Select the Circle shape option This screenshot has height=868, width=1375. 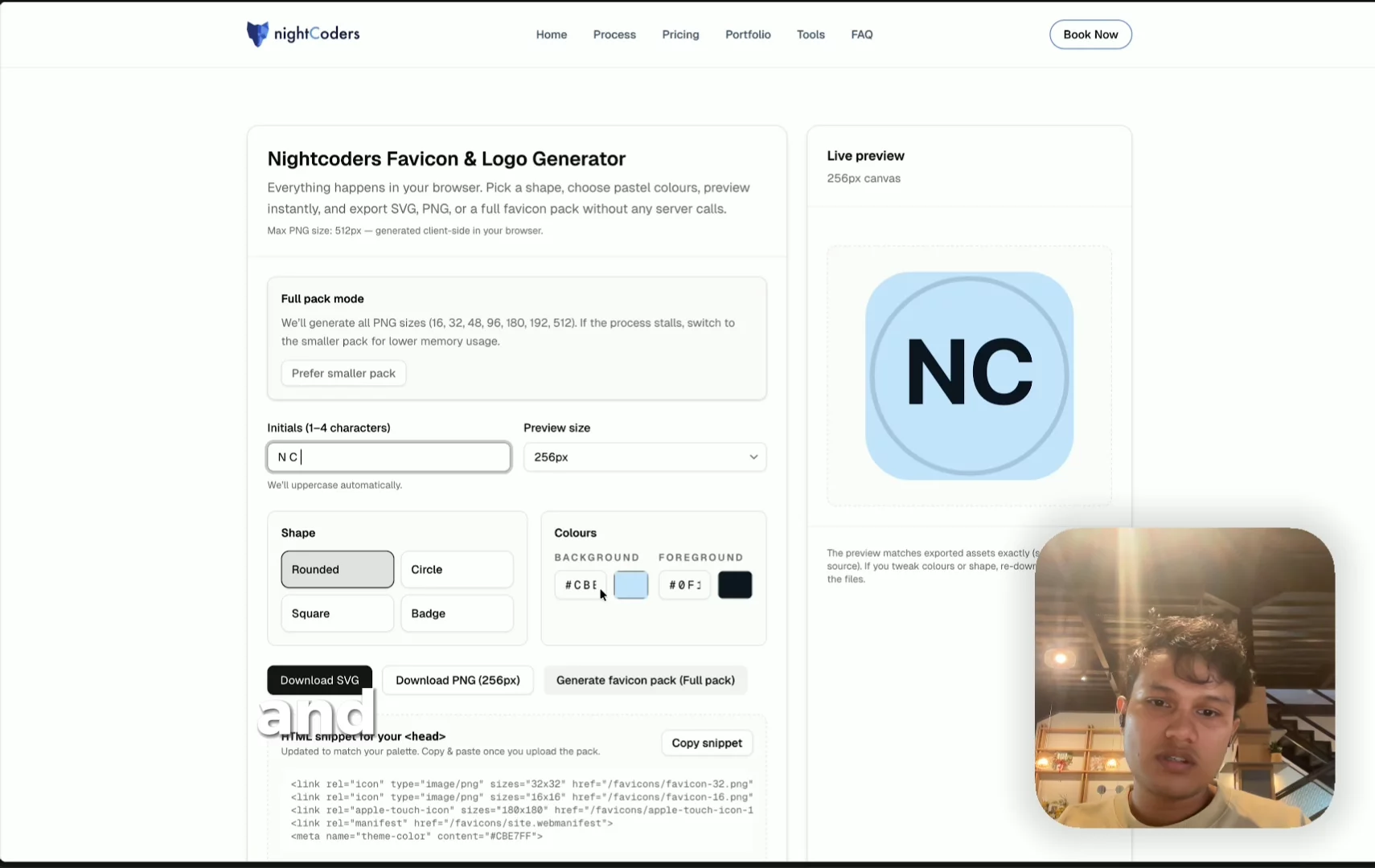click(456, 569)
